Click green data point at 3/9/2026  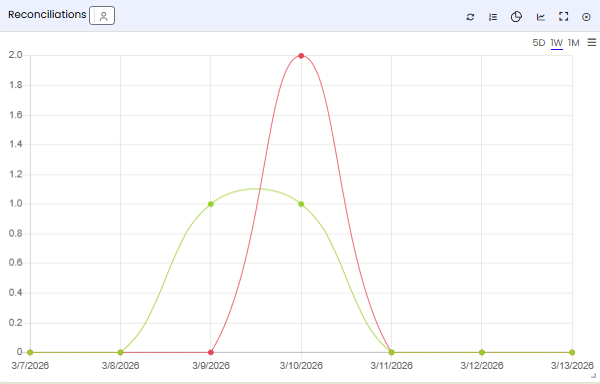click(x=210, y=204)
